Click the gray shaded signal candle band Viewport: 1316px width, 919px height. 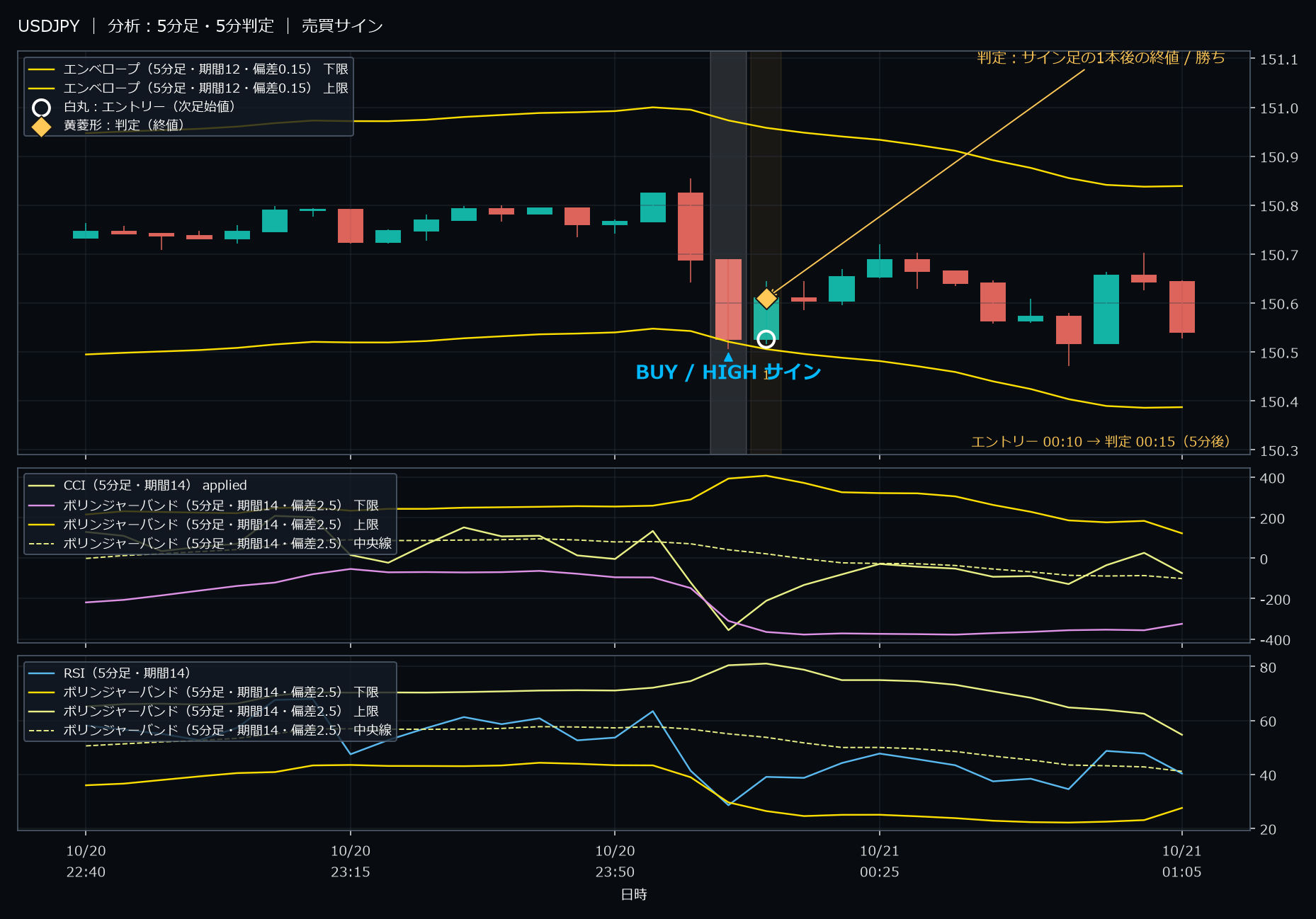[728, 252]
